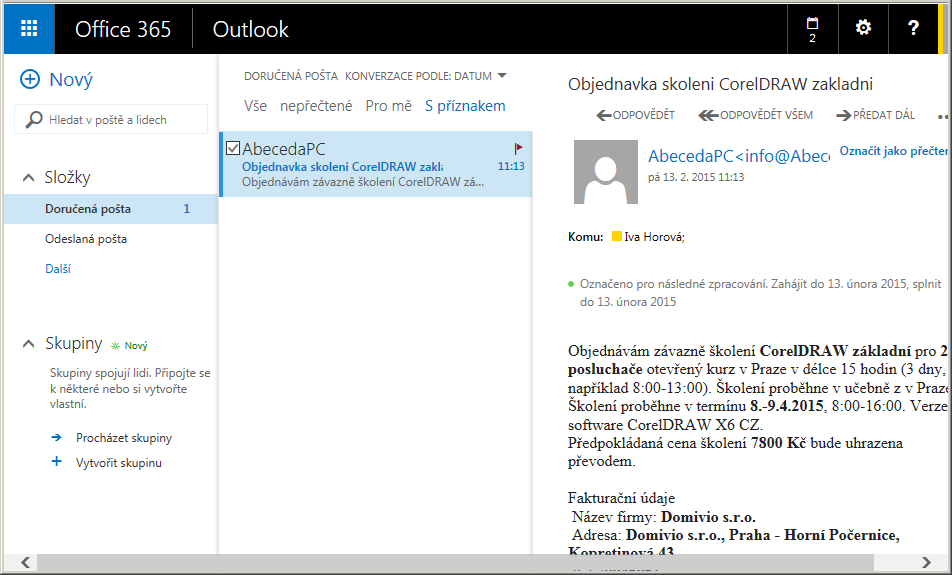Click the 11:13 message time
The width and height of the screenshot is (952, 575).
511,166
